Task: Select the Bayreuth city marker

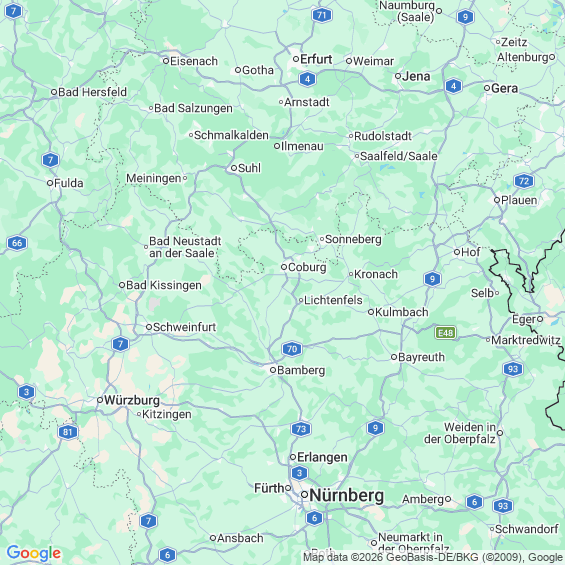Action: click(x=394, y=357)
